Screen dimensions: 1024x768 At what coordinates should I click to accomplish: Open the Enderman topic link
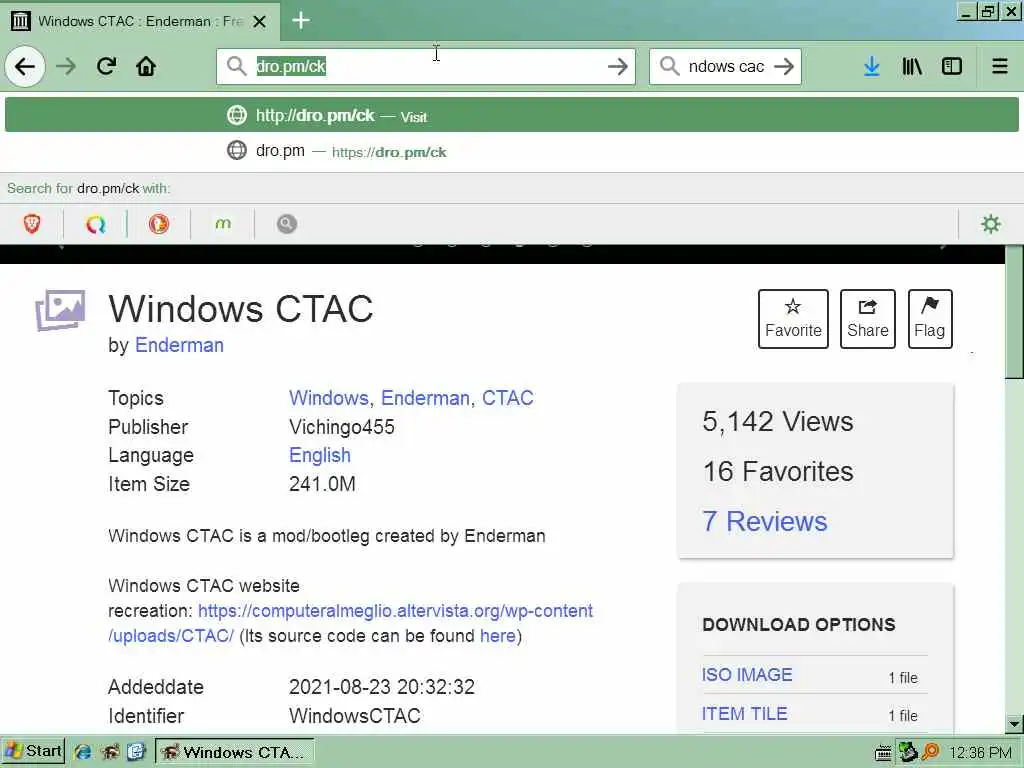425,398
